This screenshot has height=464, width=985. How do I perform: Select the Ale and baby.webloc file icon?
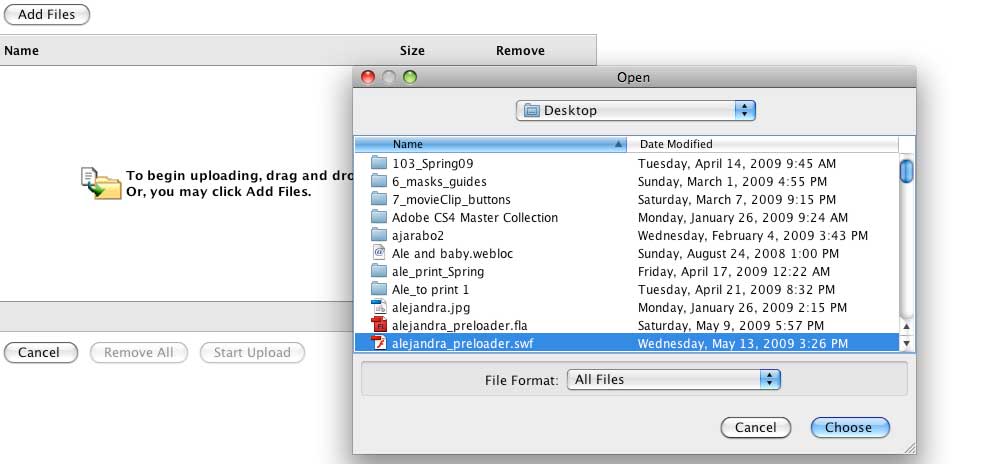coord(379,254)
